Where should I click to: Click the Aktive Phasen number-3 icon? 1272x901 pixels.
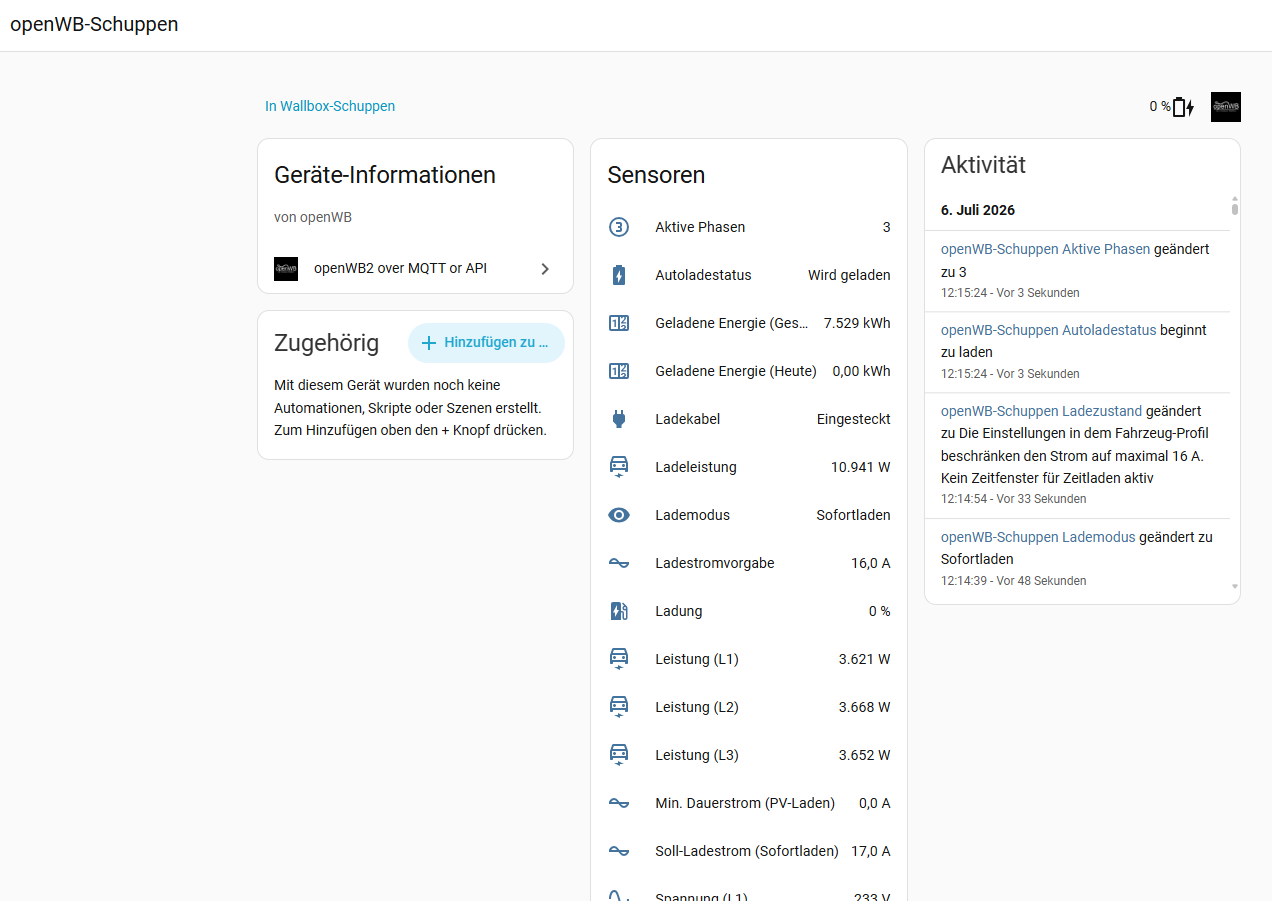click(x=619, y=227)
